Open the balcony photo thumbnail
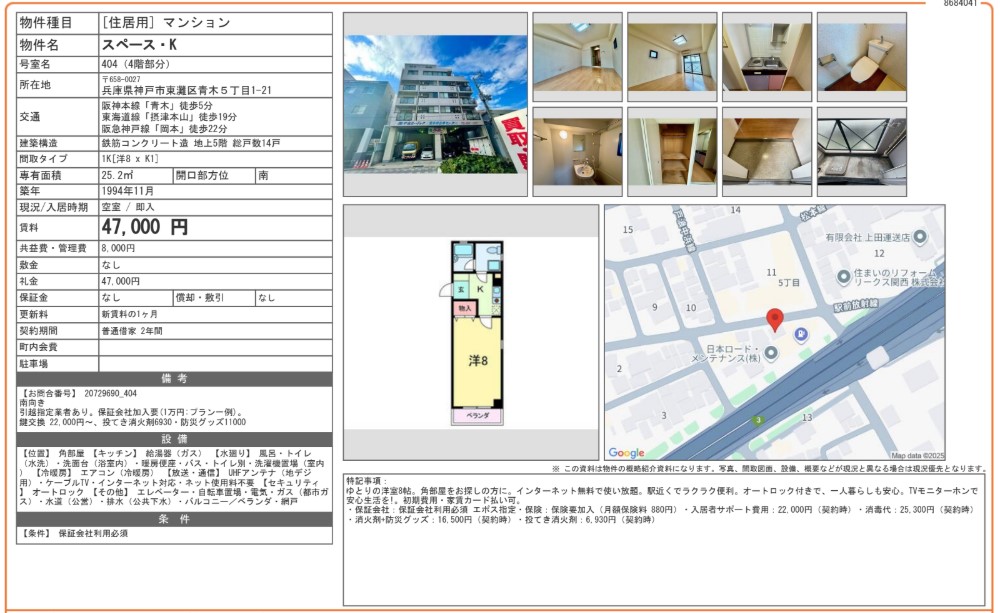Screen dimensions: 1000x613 coord(861,151)
